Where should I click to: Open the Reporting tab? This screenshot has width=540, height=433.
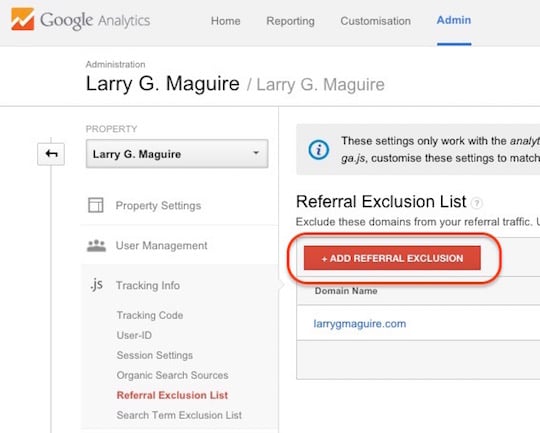coord(290,21)
